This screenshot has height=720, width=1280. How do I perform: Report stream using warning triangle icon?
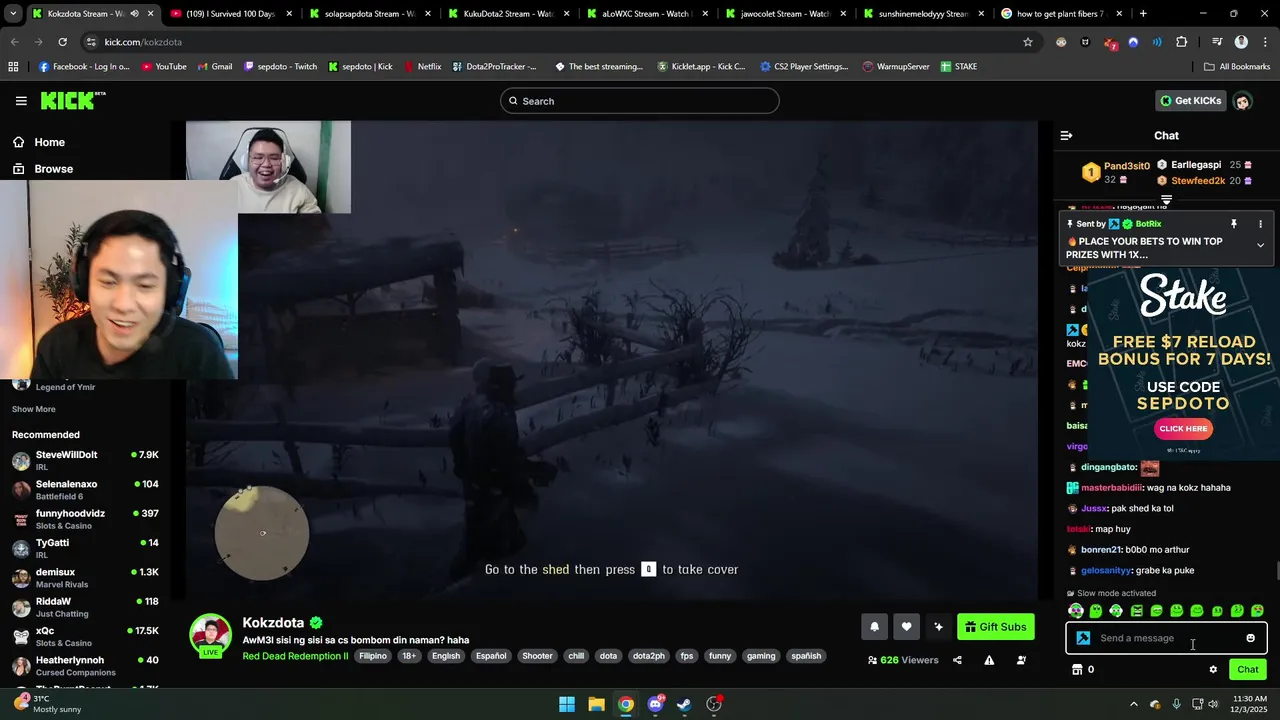pyautogui.click(x=989, y=660)
